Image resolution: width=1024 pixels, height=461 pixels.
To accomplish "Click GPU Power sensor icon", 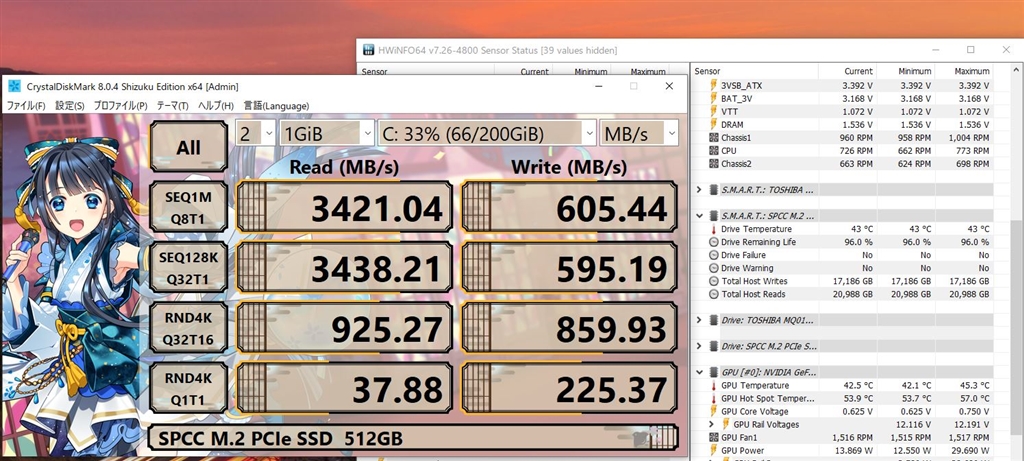I will click(714, 451).
